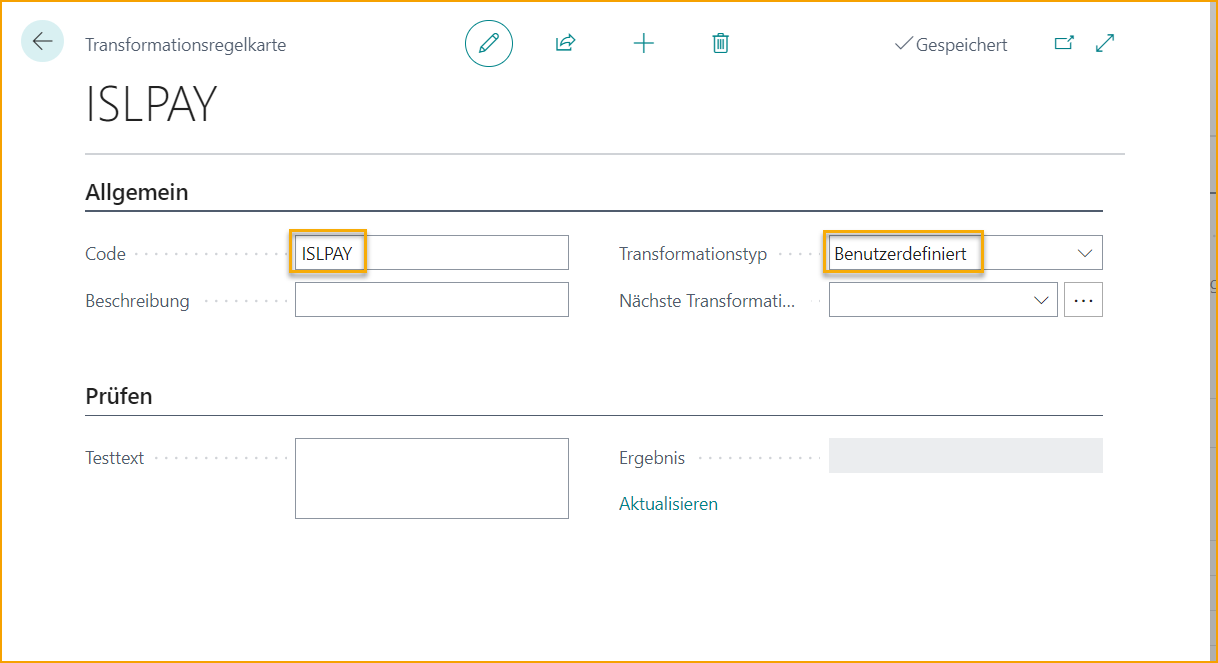Click the Gespeichert checkmark indicator
1218x663 pixels.
950,44
